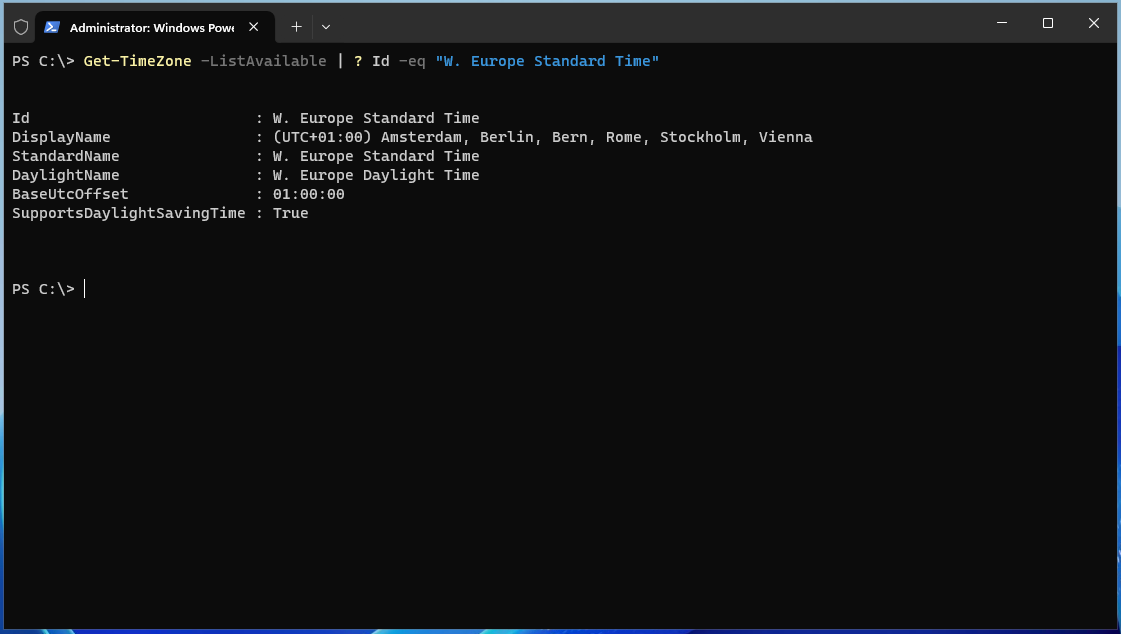Click the empty prompt at the cursor
The image size is (1121, 634).
point(86,289)
